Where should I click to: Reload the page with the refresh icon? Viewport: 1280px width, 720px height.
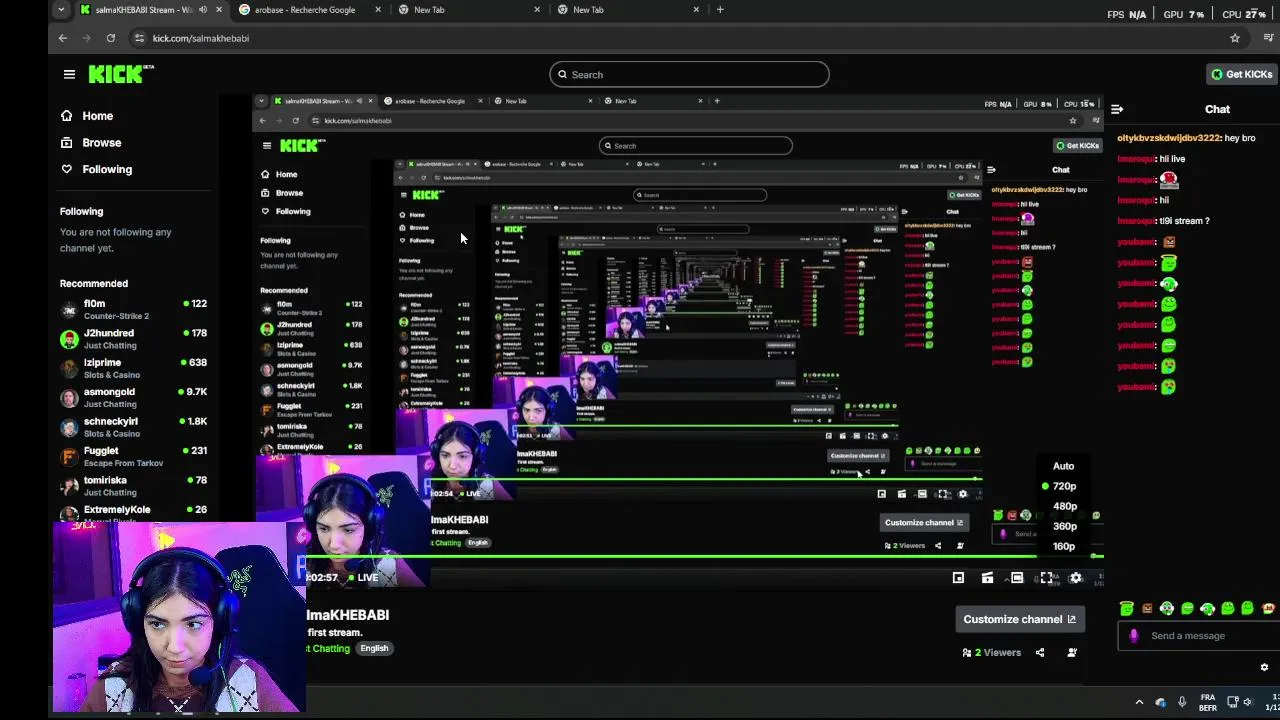(x=111, y=38)
